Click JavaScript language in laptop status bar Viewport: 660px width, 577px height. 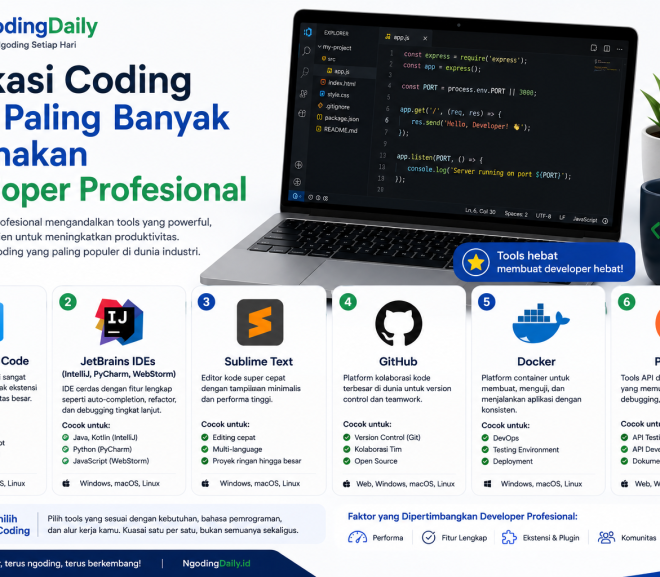585,220
